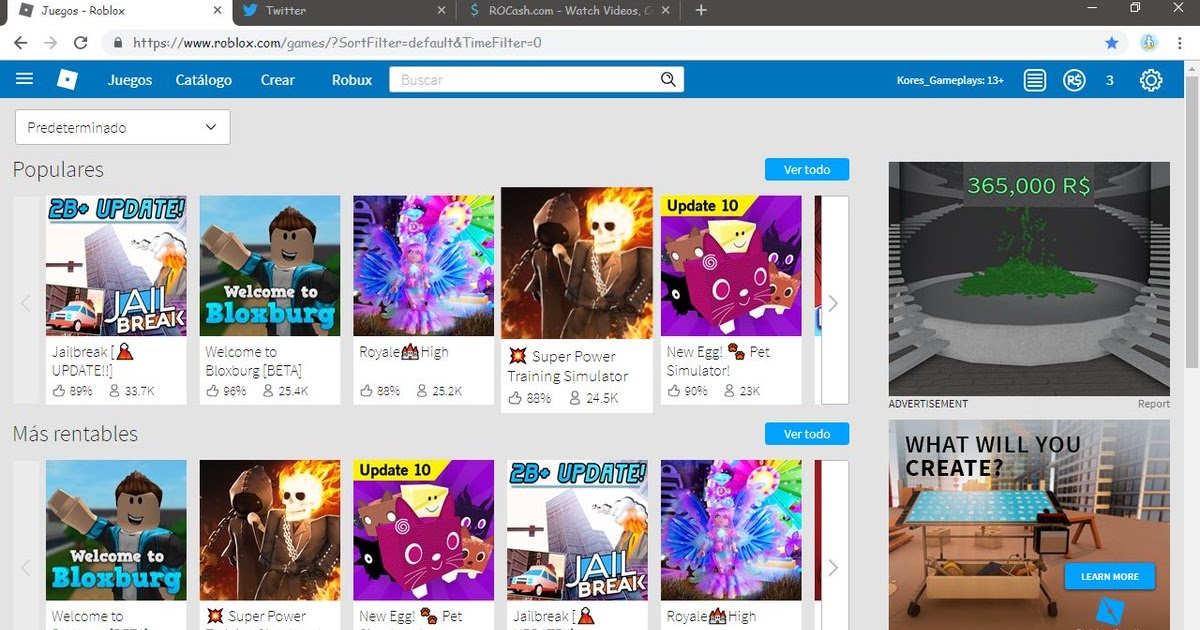The width and height of the screenshot is (1200, 630).
Task: Click 'New Egg! Pet Simulator!' title in Populares
Action: click(x=719, y=361)
